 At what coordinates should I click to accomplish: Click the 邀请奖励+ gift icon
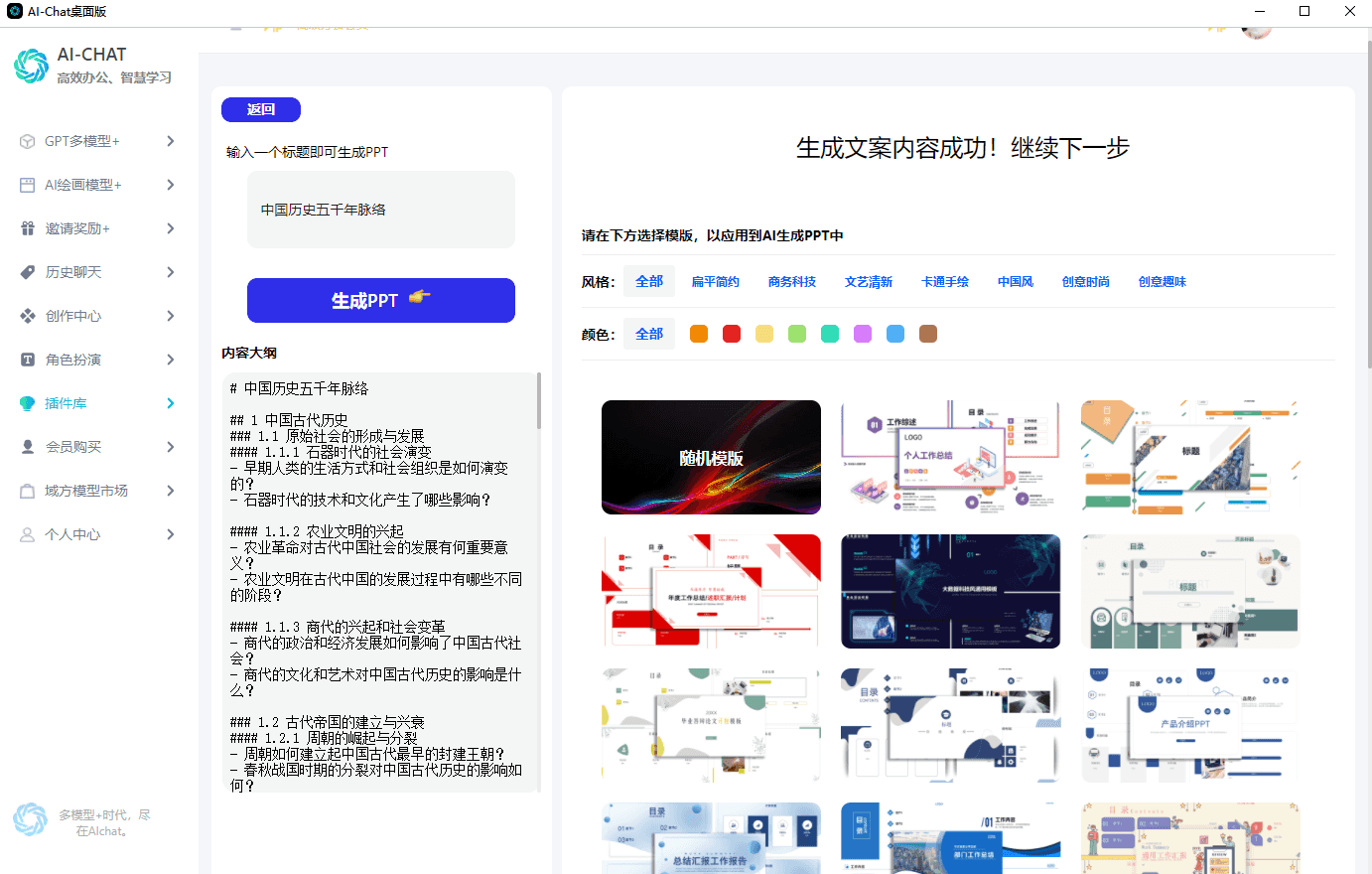(28, 228)
